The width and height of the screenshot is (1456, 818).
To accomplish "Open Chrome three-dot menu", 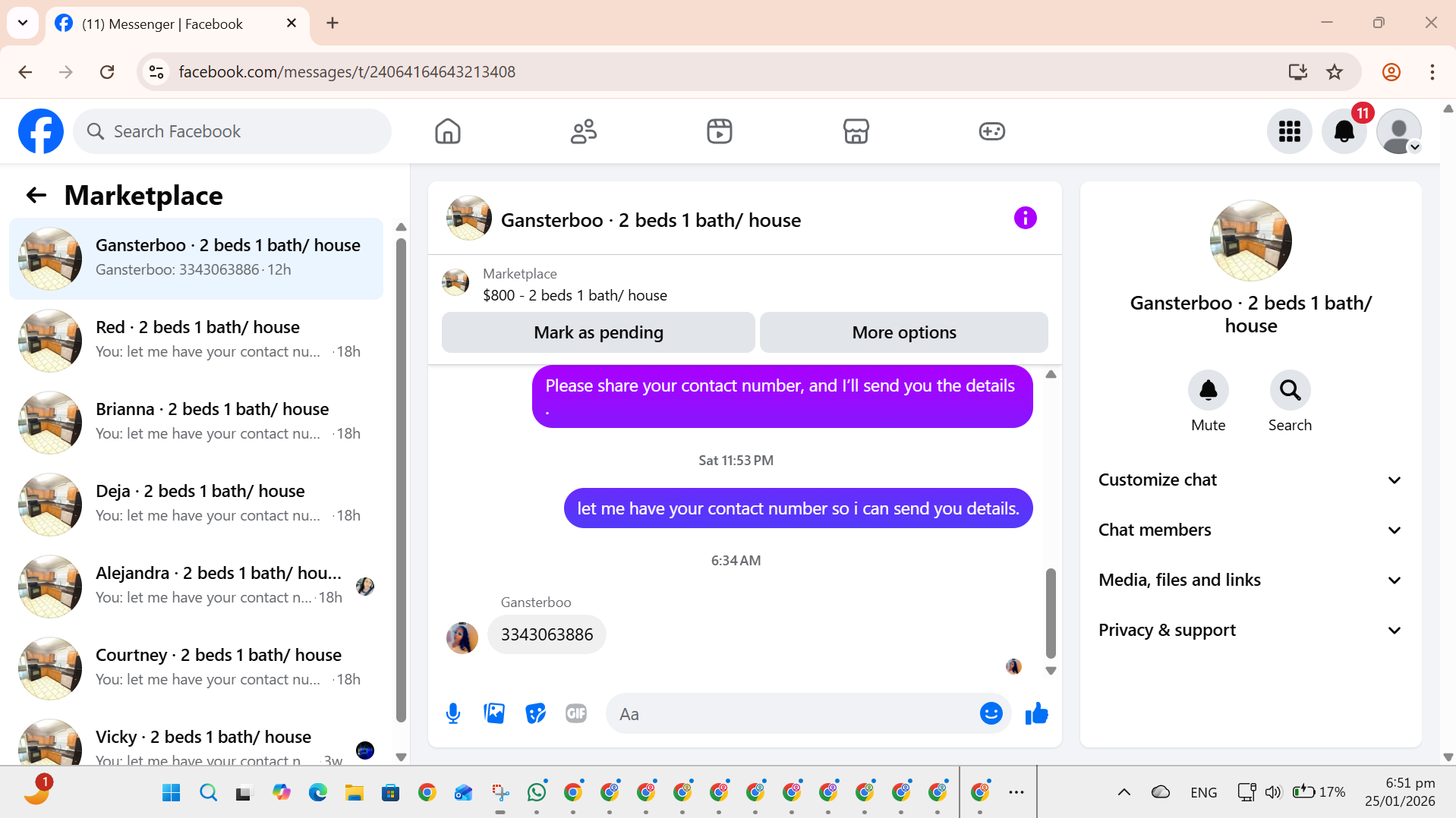I will (1432, 72).
